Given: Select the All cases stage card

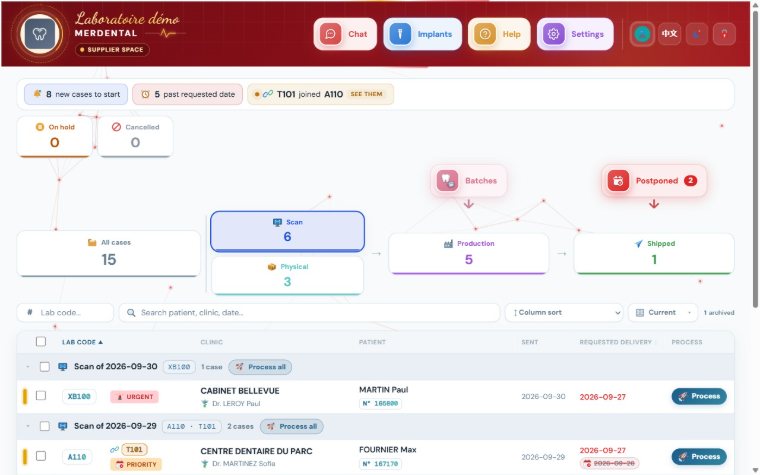Looking at the screenshot, I should [x=109, y=253].
